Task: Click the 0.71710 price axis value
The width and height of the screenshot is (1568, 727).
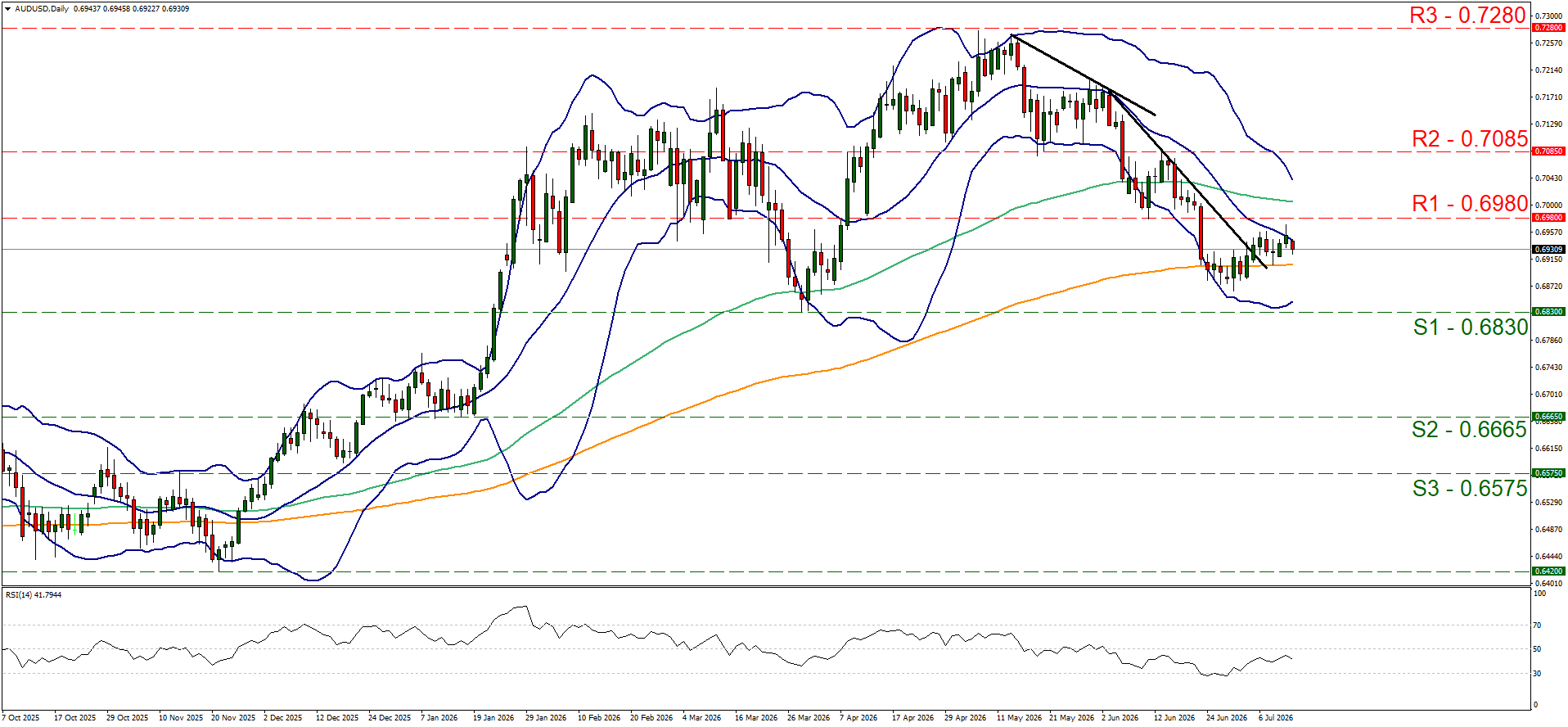Action: tap(1548, 97)
